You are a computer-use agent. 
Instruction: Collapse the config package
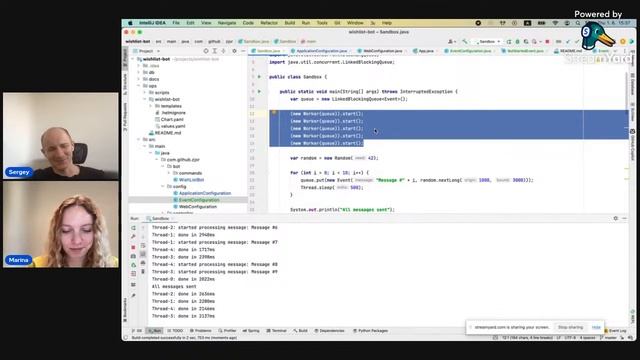click(x=163, y=187)
